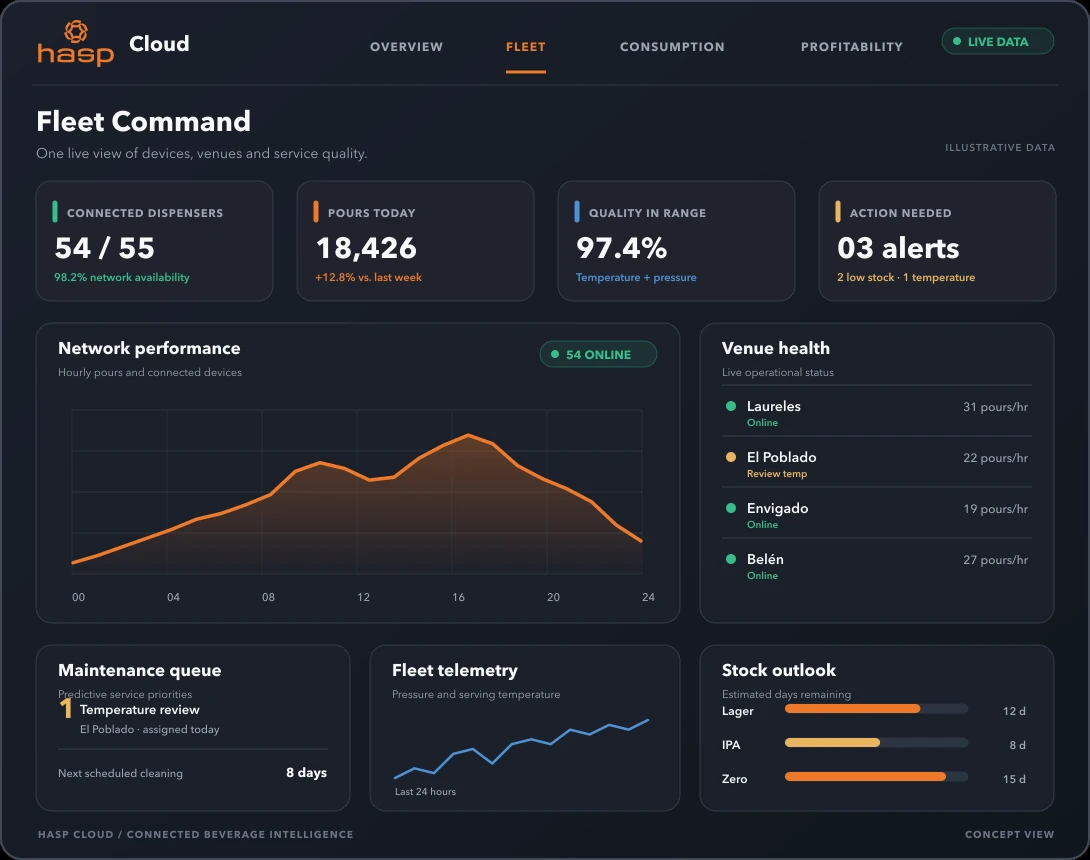Open the Overview tab
This screenshot has height=860, width=1090.
[x=406, y=47]
